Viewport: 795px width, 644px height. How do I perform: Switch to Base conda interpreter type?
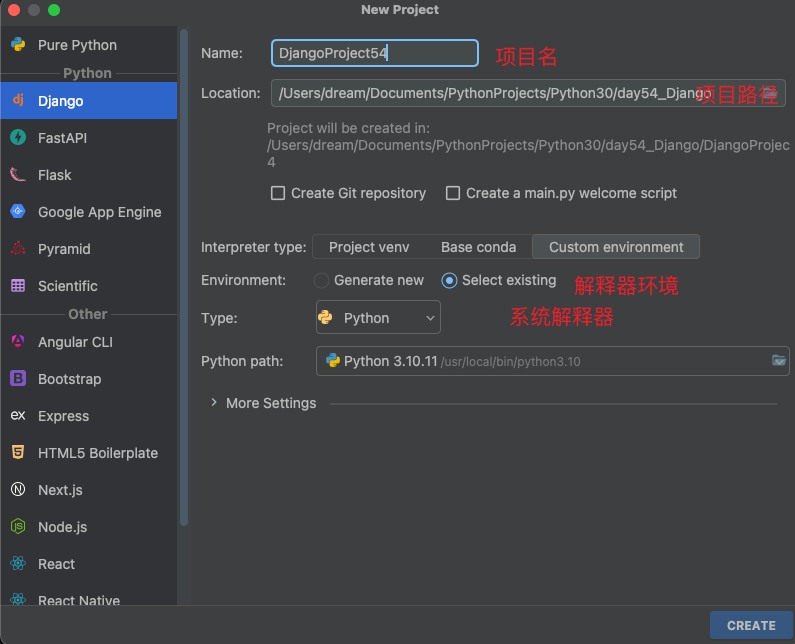pyautogui.click(x=478, y=247)
